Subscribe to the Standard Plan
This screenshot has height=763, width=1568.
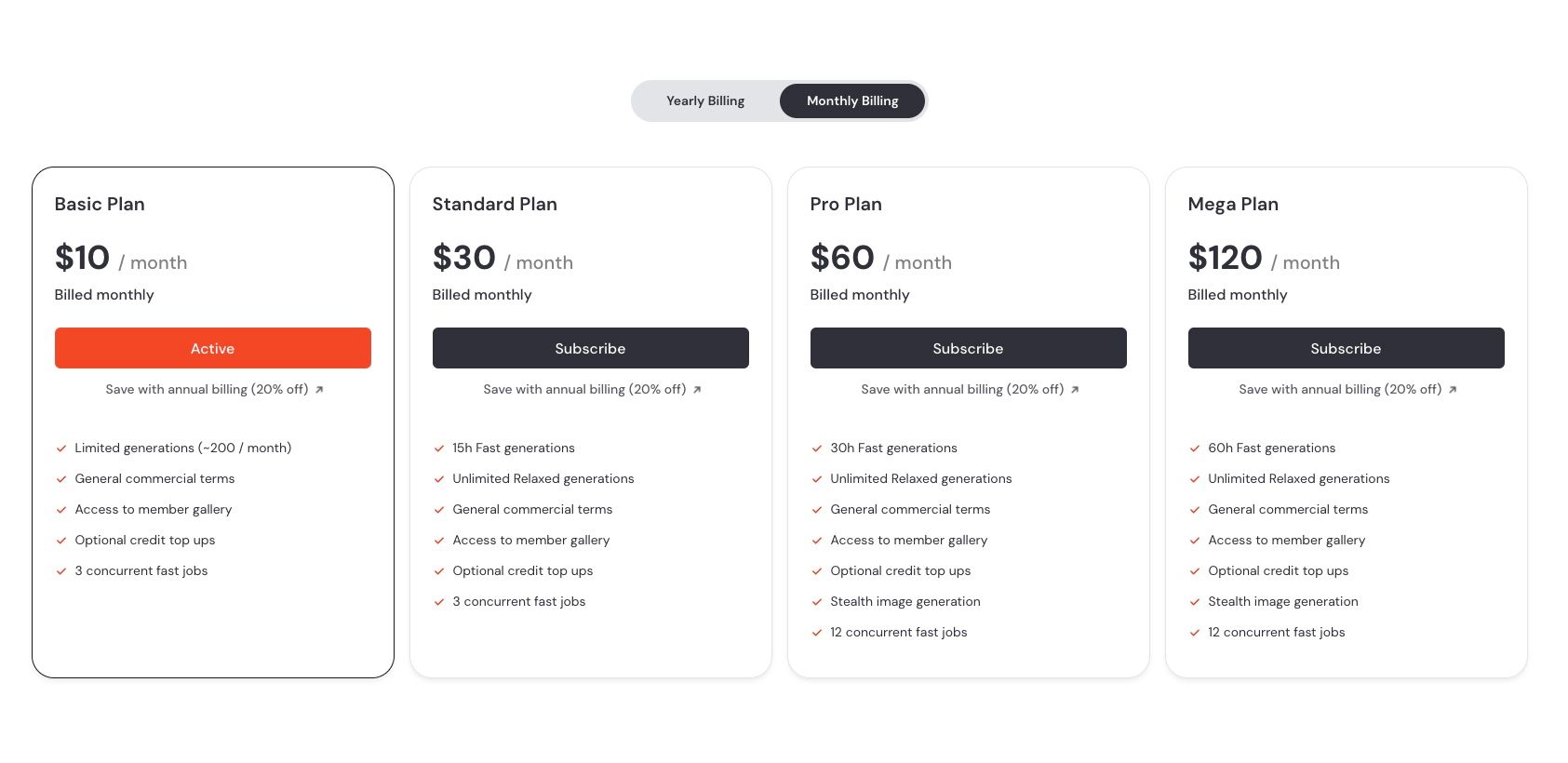(x=590, y=348)
